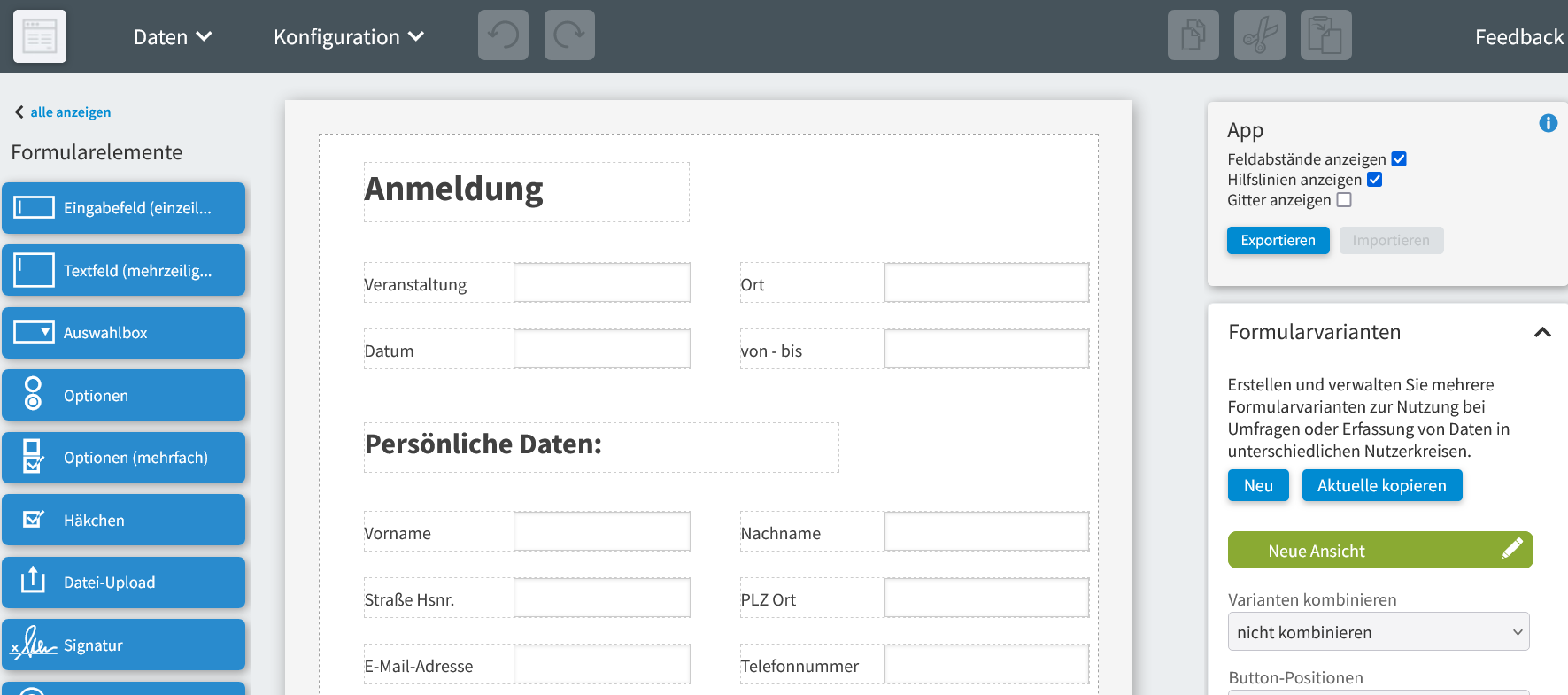Collapse the Formularvarianten panel

pos(1542,332)
